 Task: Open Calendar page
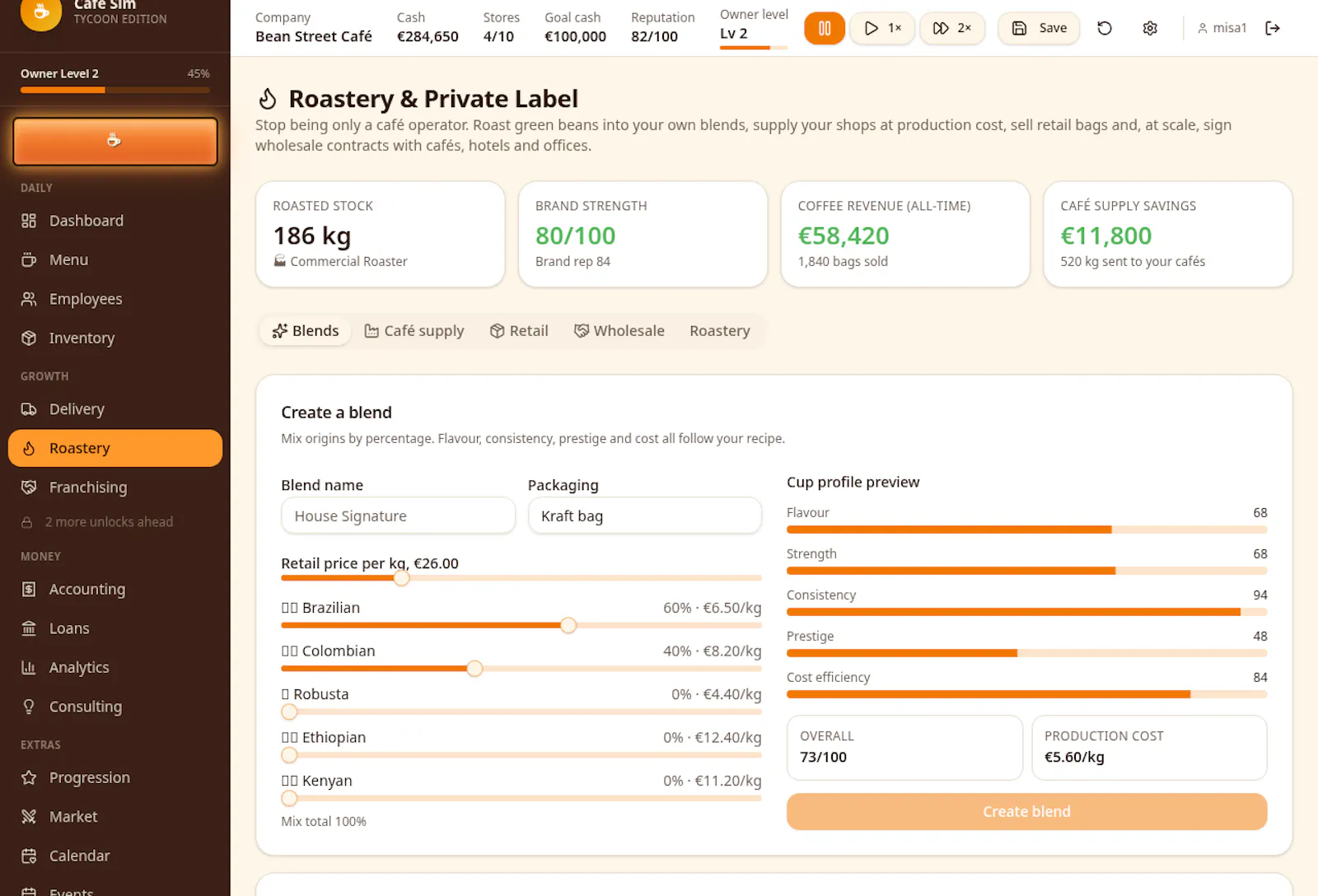tap(115, 856)
